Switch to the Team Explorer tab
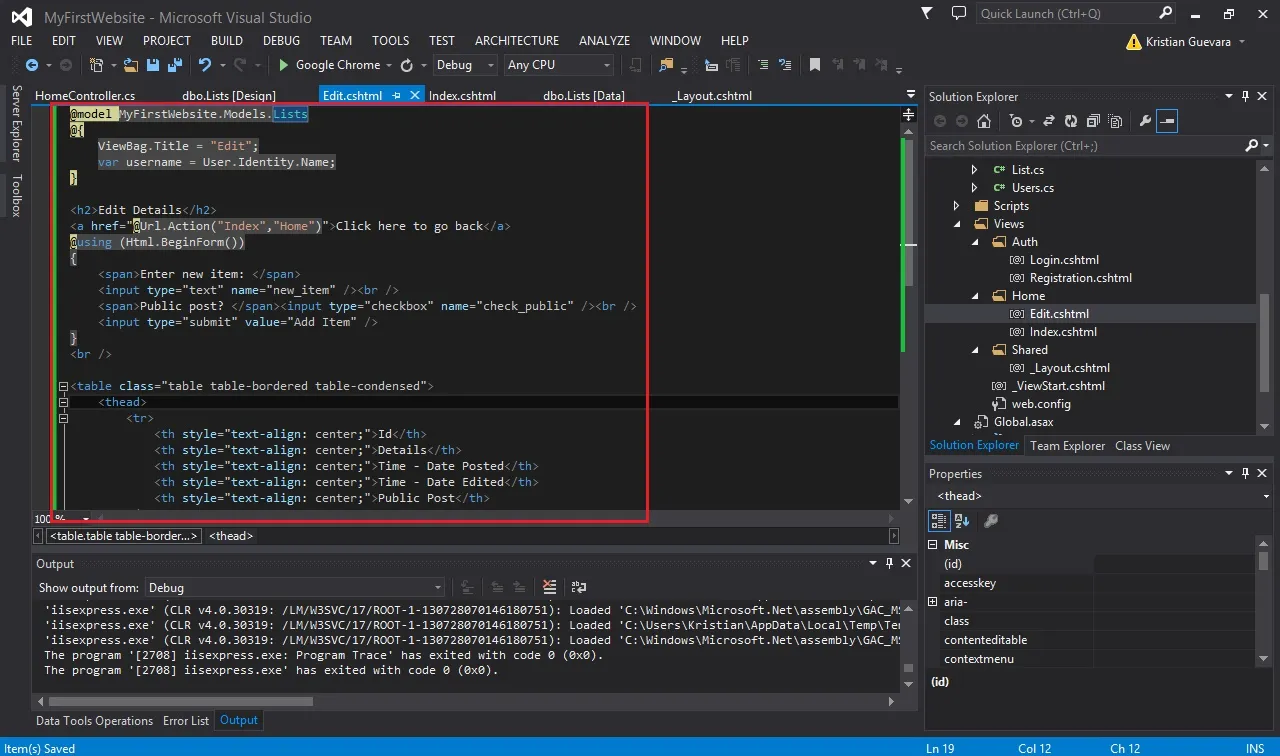 point(1067,446)
